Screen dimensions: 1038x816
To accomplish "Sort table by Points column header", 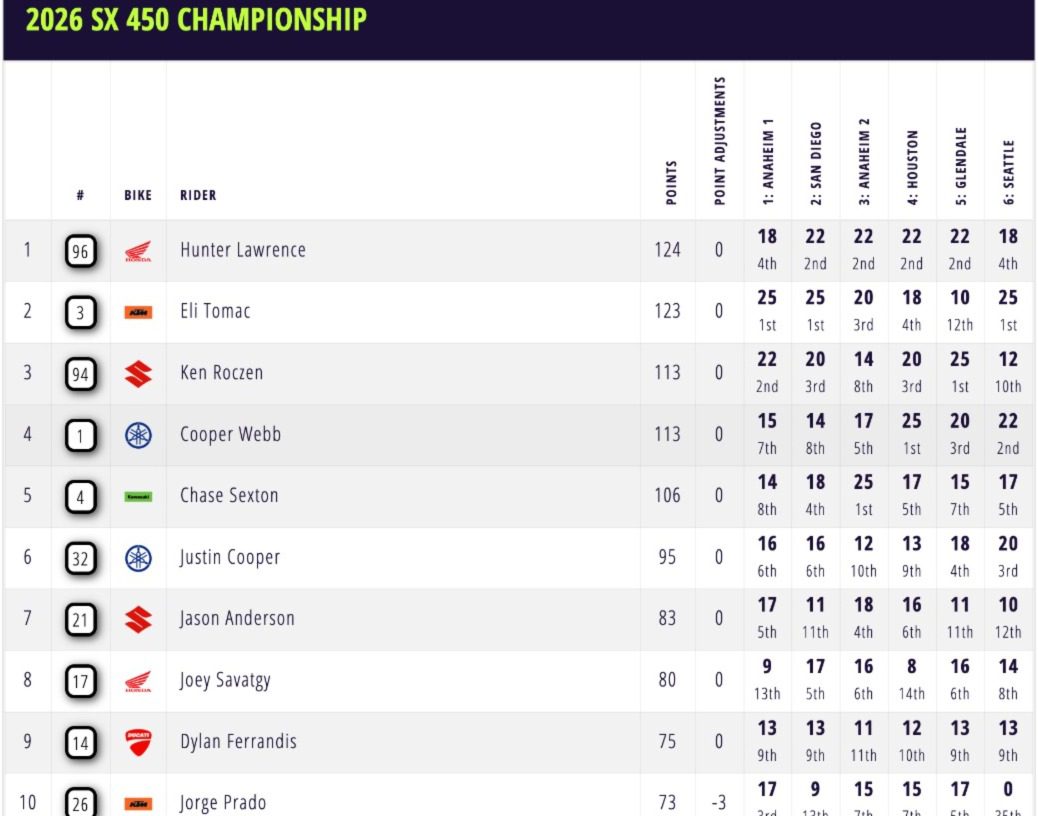I will pos(671,182).
